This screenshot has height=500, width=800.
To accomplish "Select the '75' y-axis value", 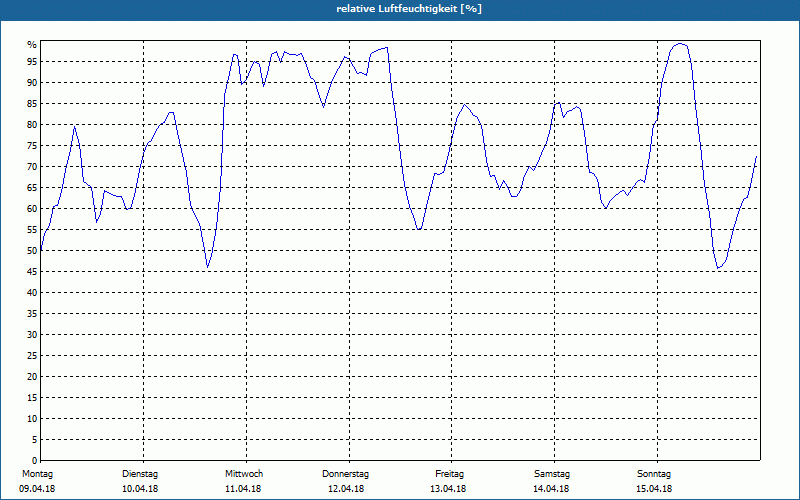I will [x=32, y=145].
